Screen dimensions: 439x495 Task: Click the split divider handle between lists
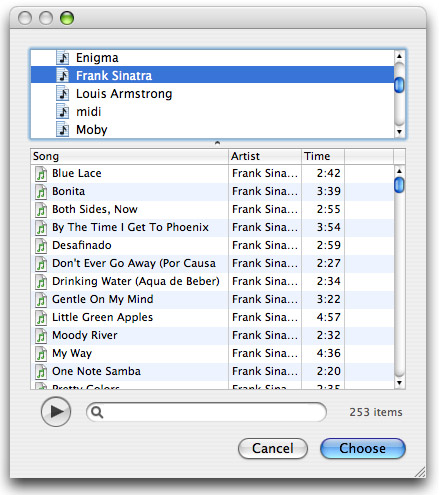coord(217,143)
